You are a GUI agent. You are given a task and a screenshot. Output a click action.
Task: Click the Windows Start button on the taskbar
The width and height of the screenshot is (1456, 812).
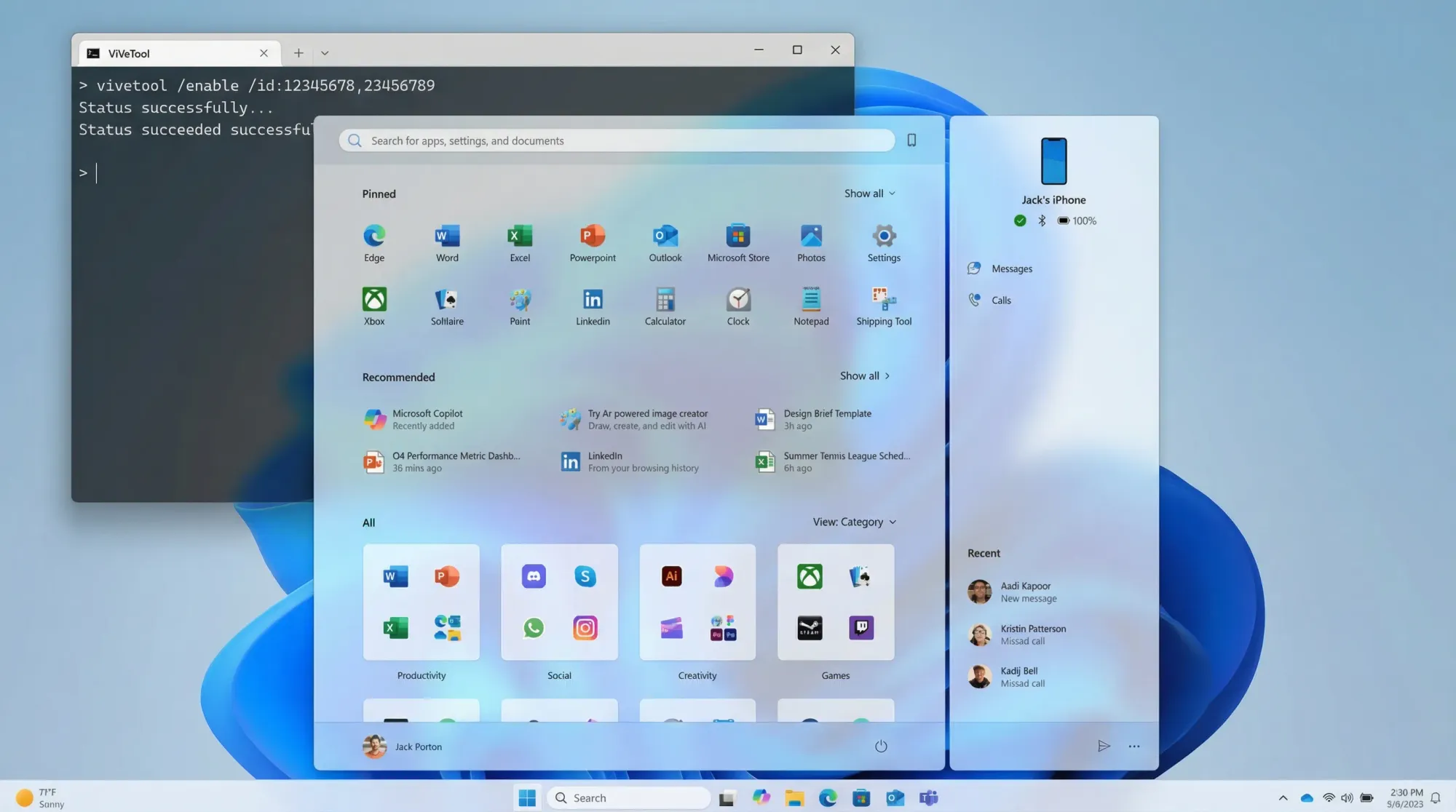pos(527,798)
